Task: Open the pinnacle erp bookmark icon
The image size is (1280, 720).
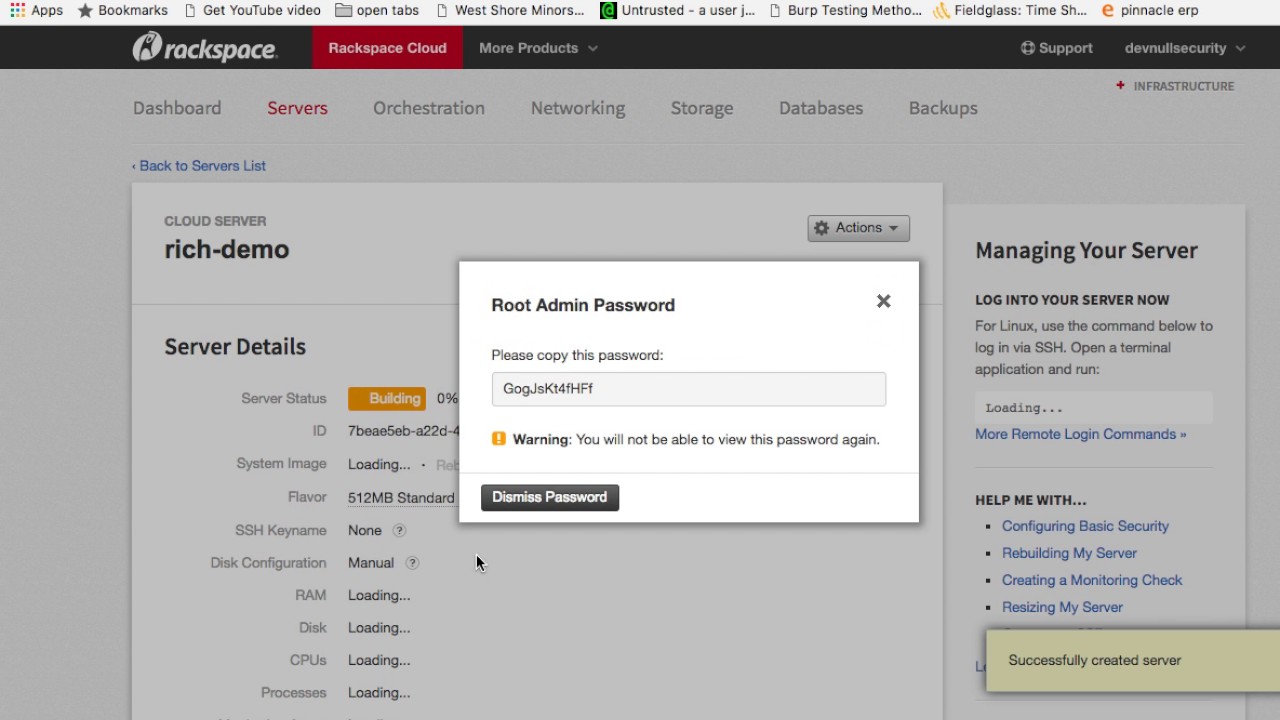Action: 1107,10
